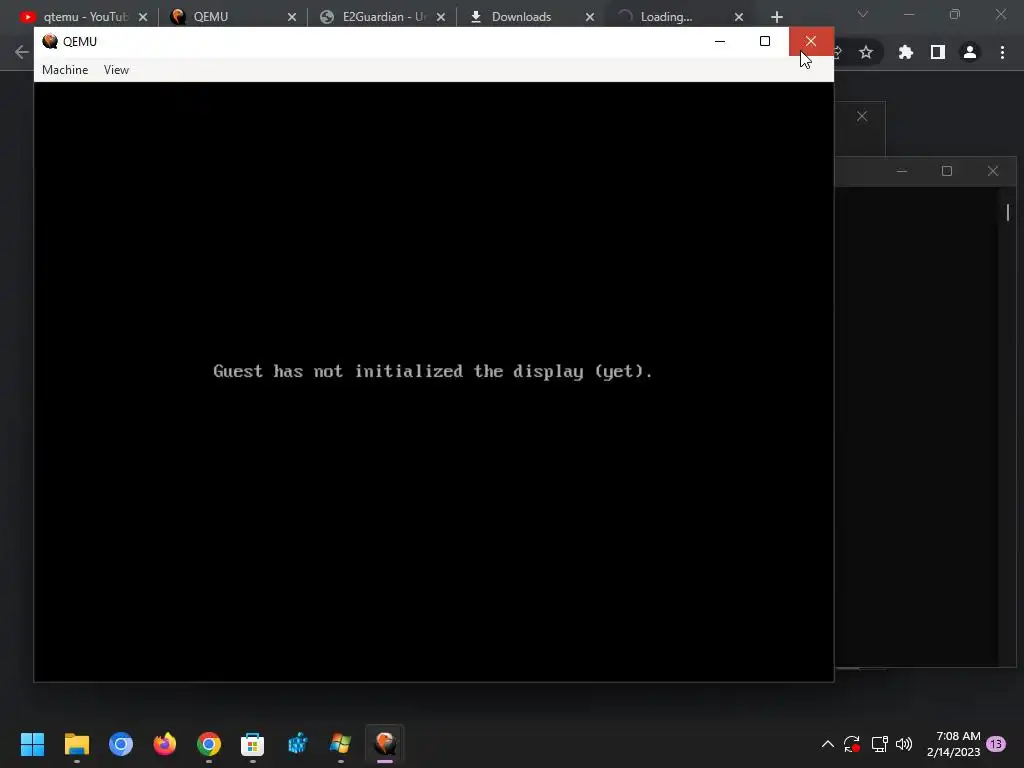The image size is (1024, 768).
Task: Toggle the browser side panel
Action: 938,52
